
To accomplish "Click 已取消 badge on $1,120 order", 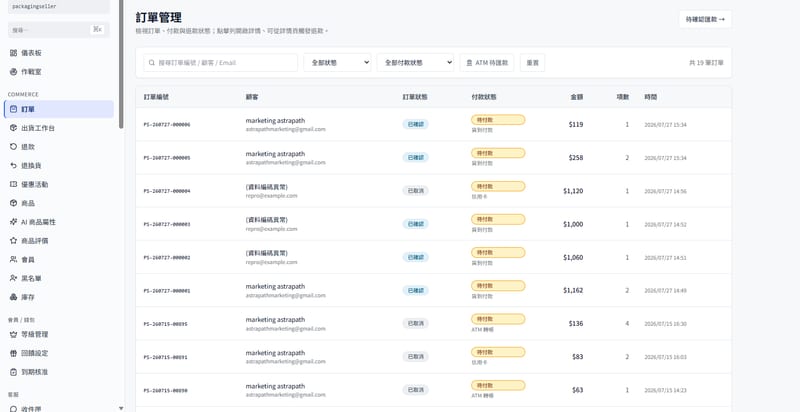I will click(415, 191).
